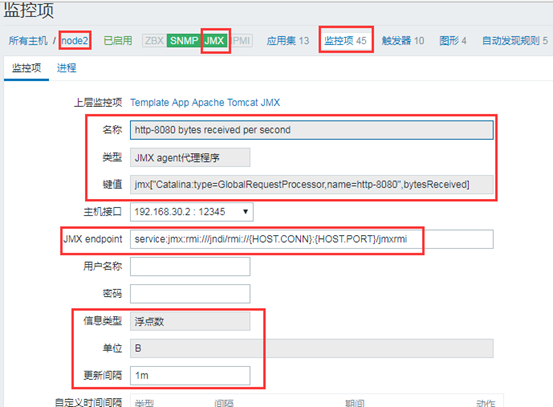Click the ZBX availability badge
553x407 pixels.
[154, 41]
